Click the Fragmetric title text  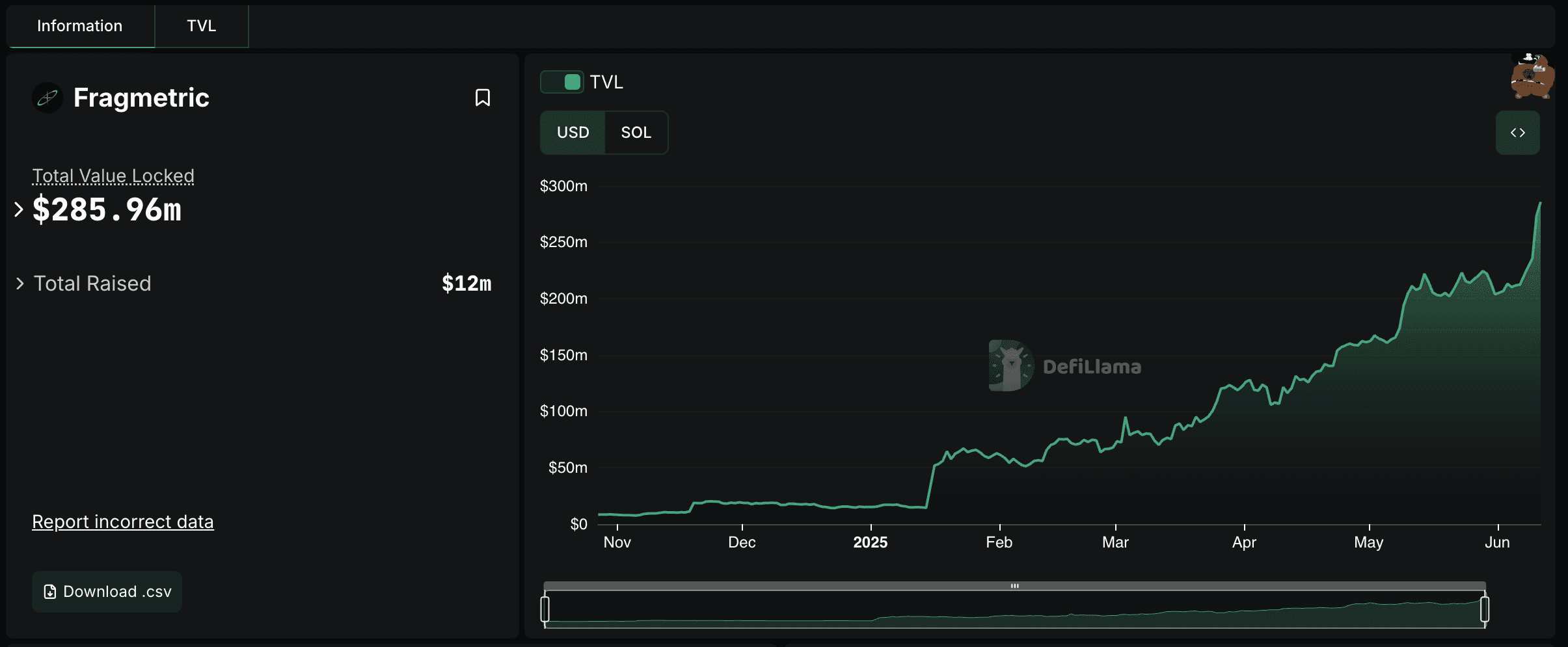[141, 98]
